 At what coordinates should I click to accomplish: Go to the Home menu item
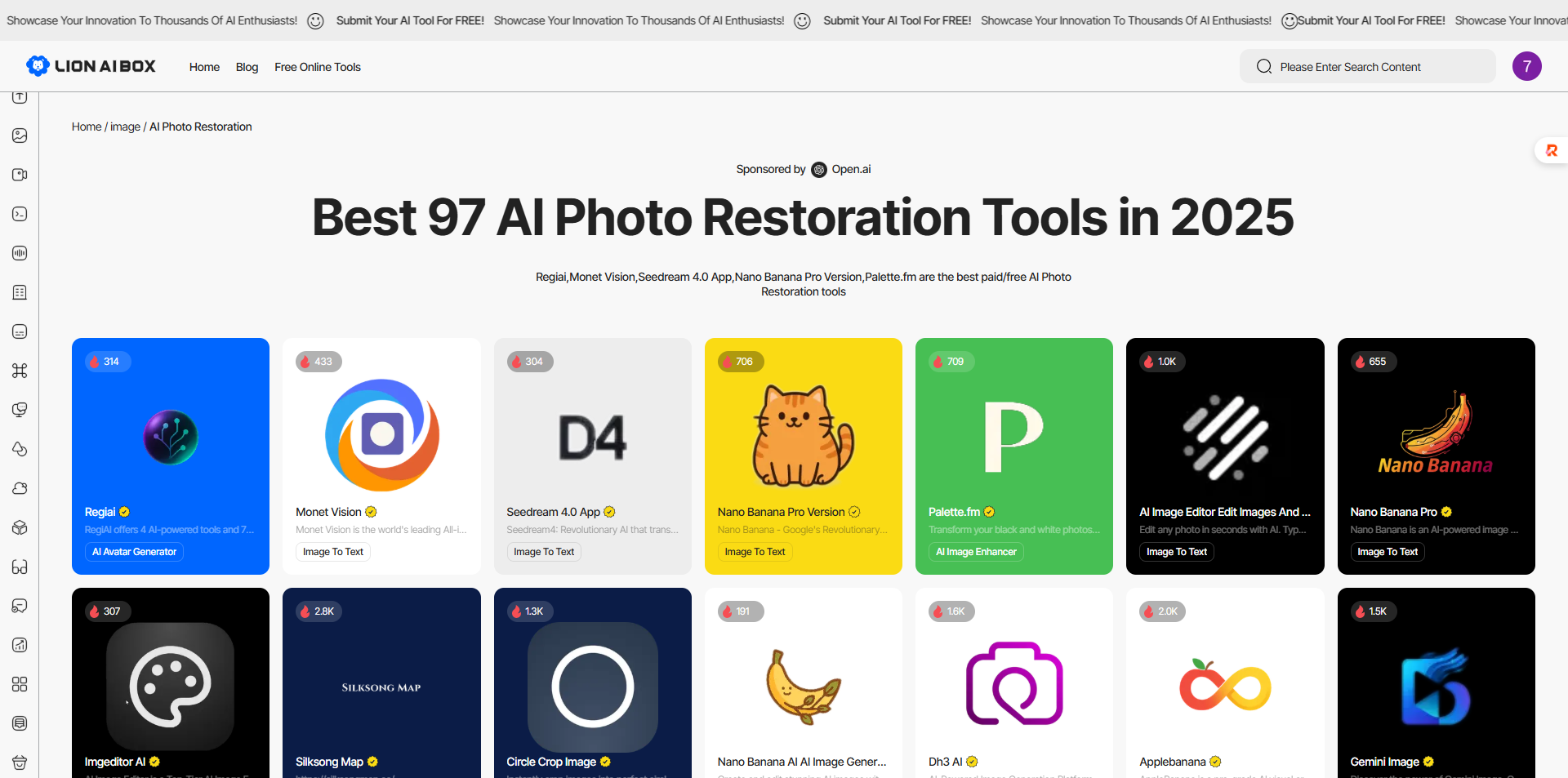pos(204,67)
